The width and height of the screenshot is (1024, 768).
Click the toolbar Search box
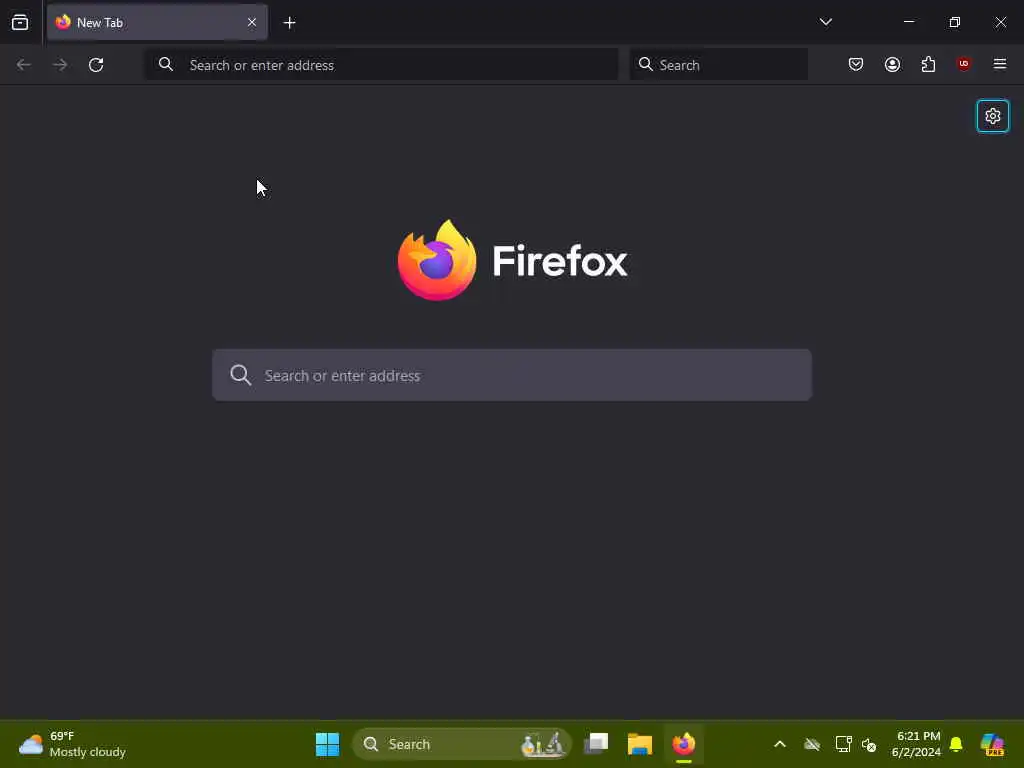coord(718,65)
